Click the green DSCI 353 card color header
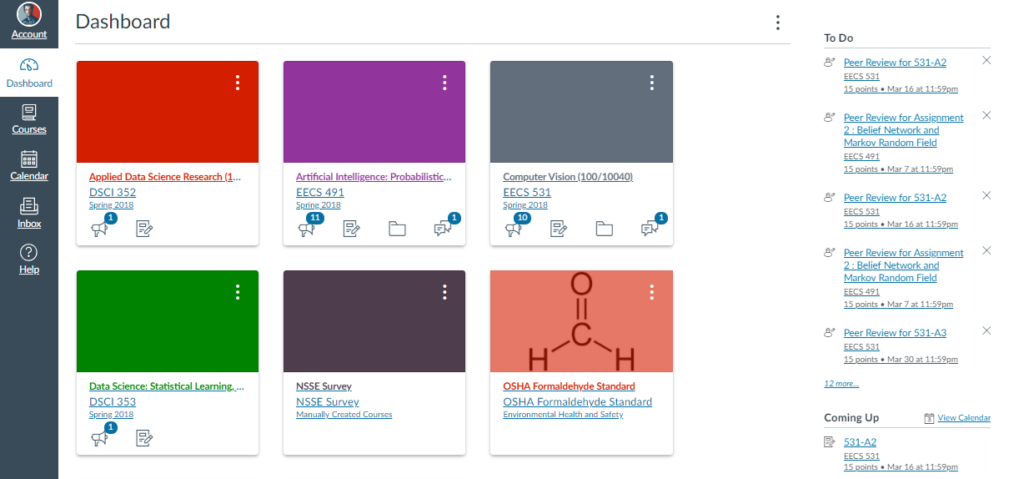Viewport: 1024px width, 479px height. (167, 321)
